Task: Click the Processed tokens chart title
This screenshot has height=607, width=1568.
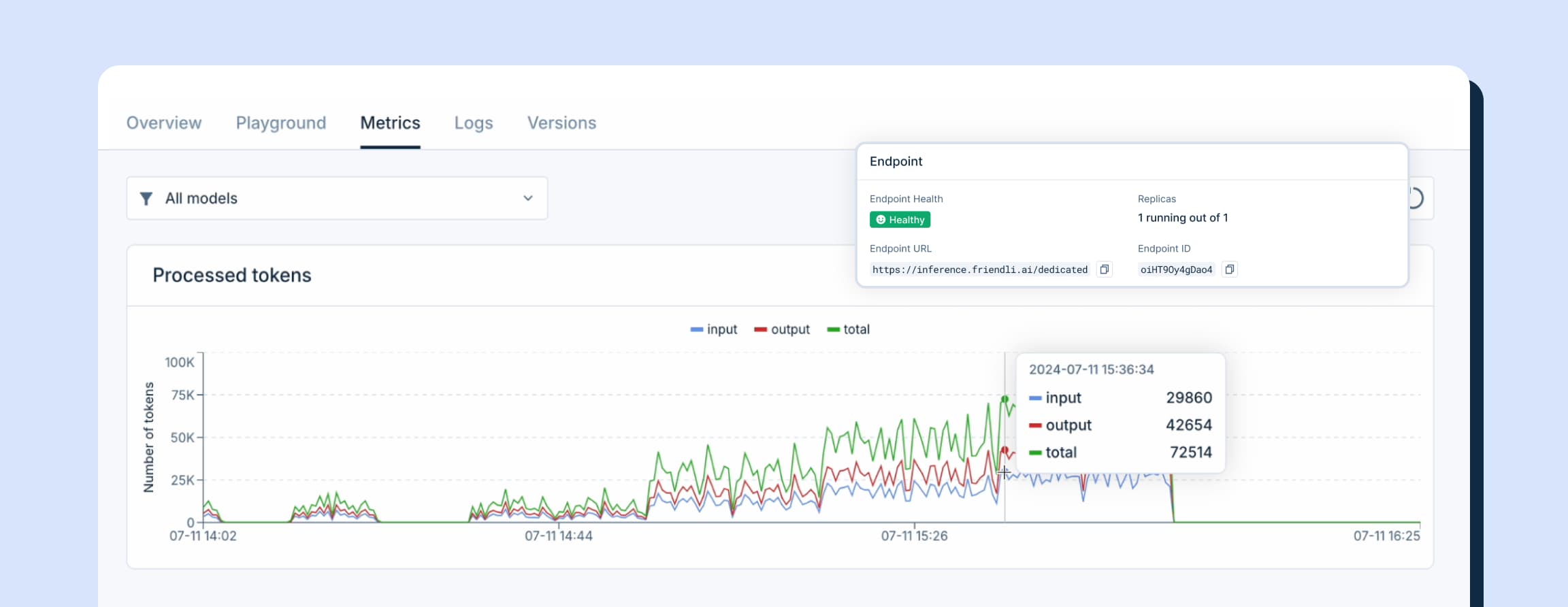Action: [232, 275]
